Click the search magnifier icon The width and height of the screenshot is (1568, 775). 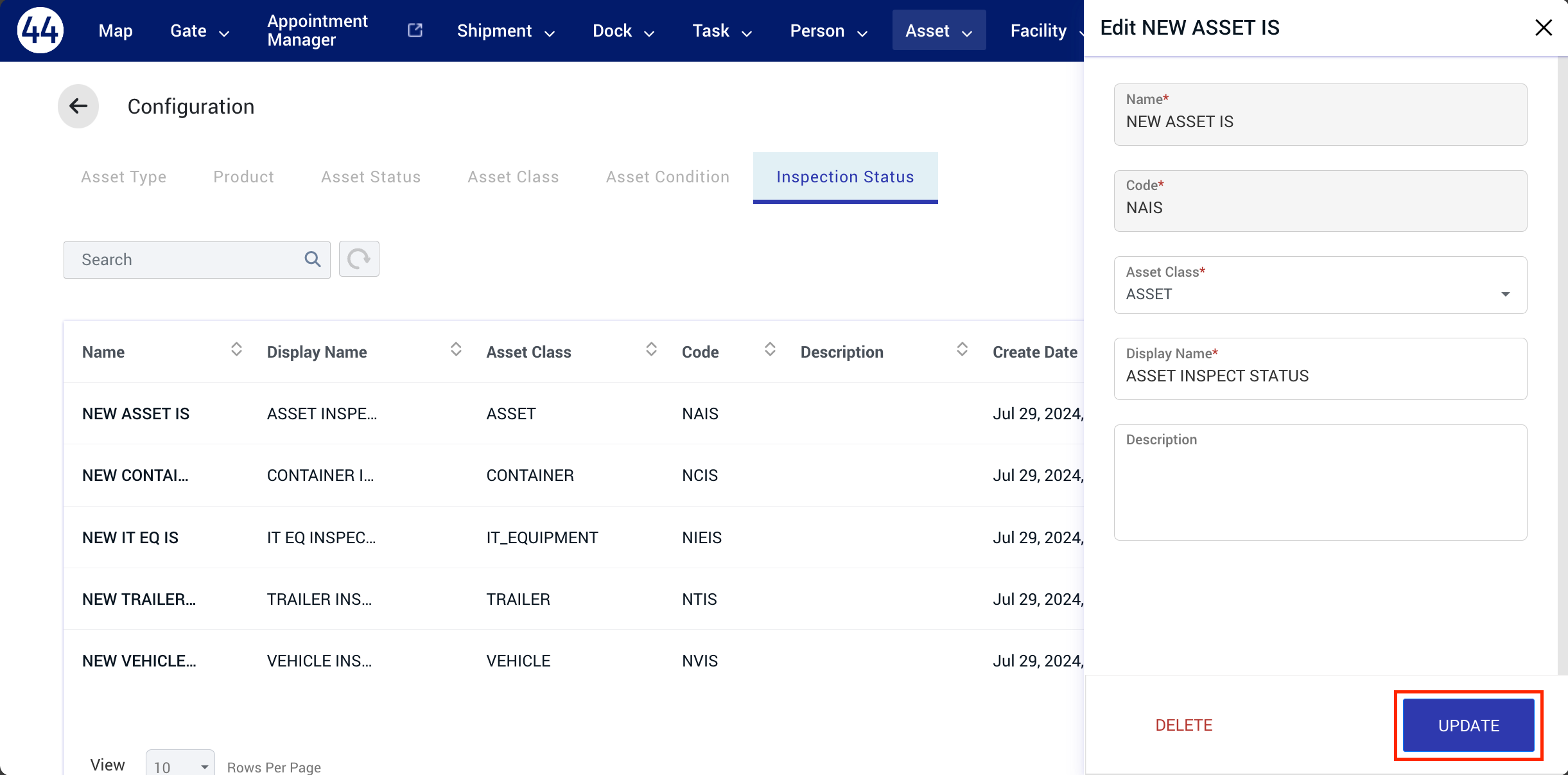pyautogui.click(x=313, y=259)
